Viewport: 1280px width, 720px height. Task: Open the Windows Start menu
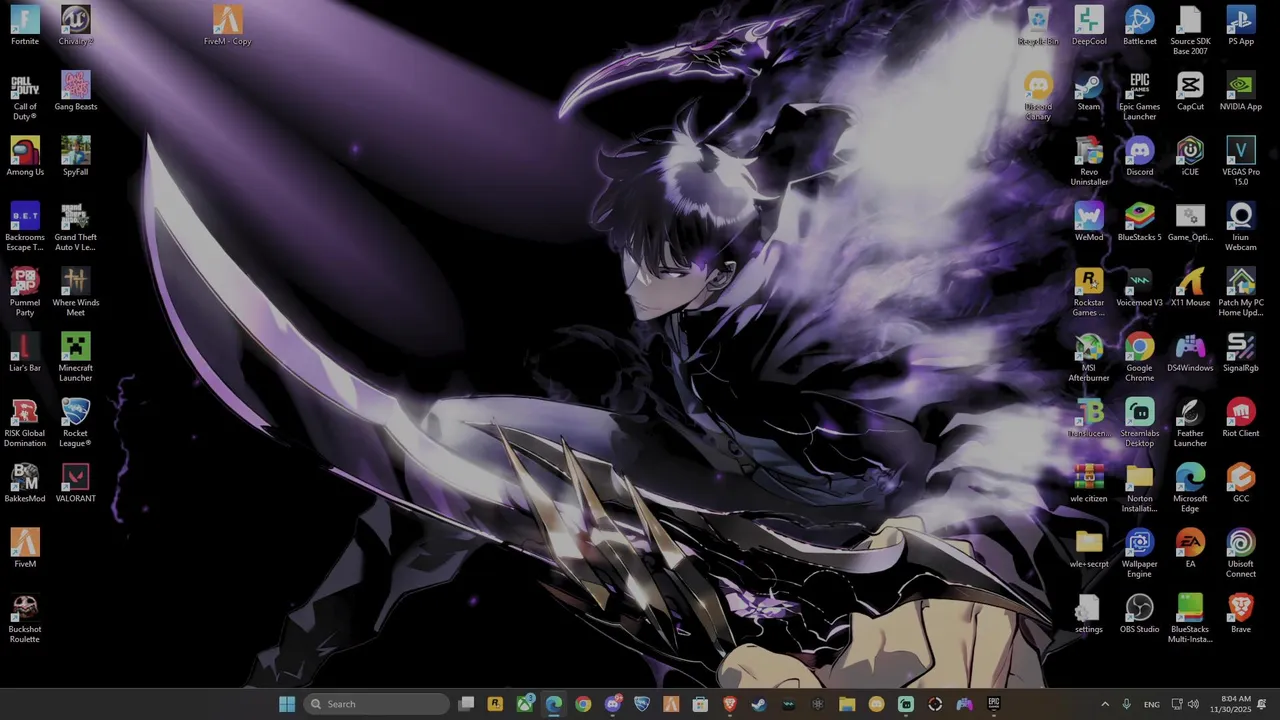point(287,704)
